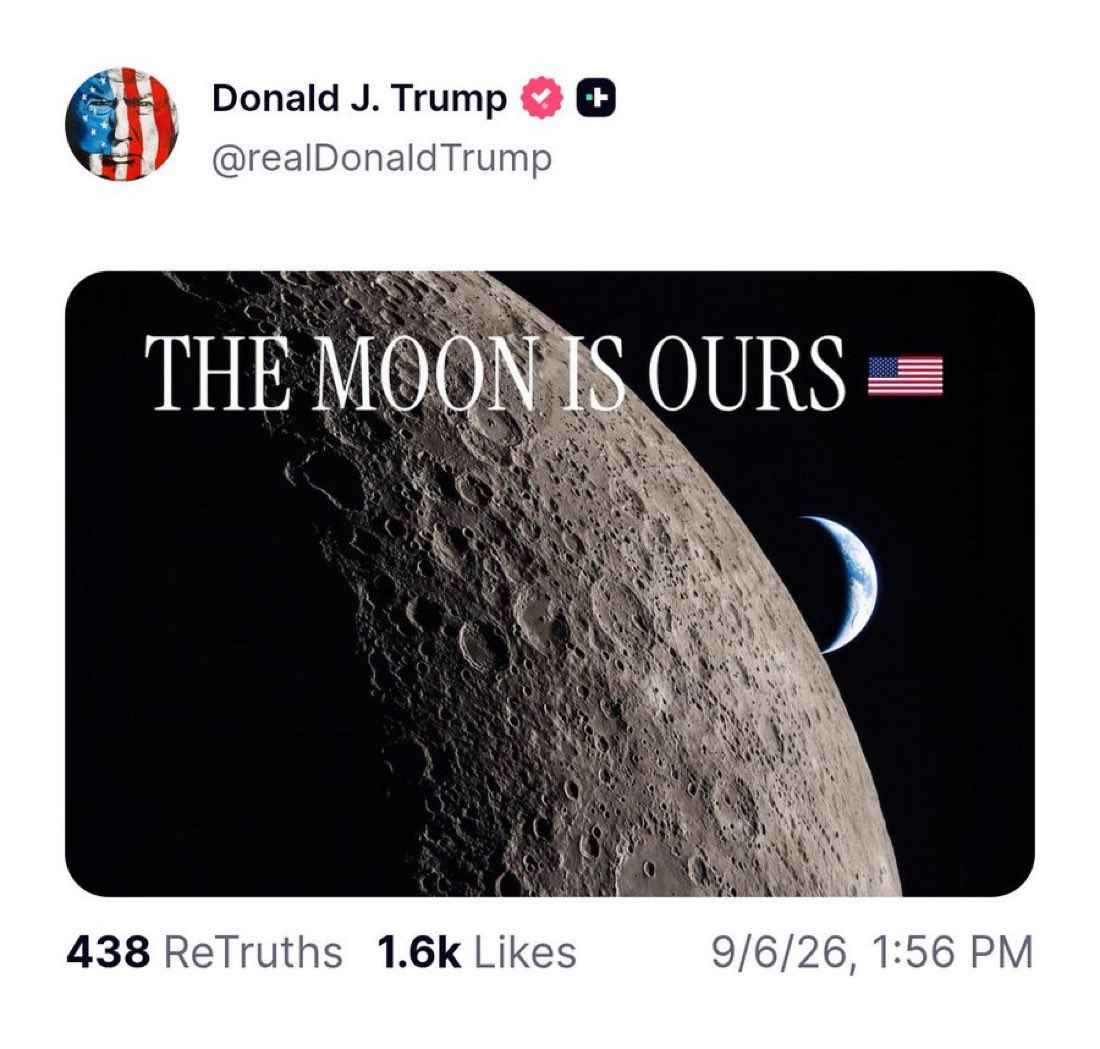Click the American flag emoji in image

pyautogui.click(x=906, y=375)
